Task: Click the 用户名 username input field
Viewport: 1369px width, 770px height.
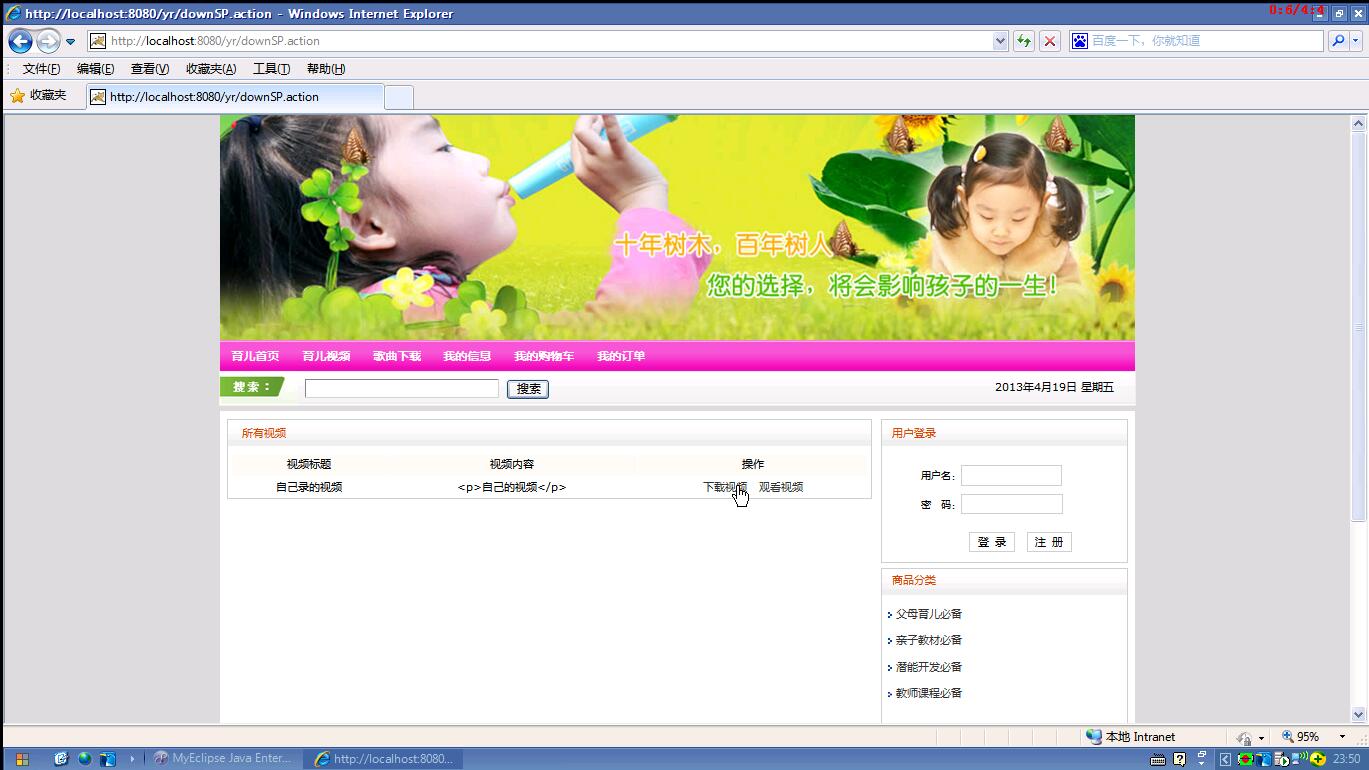Action: click(1011, 476)
